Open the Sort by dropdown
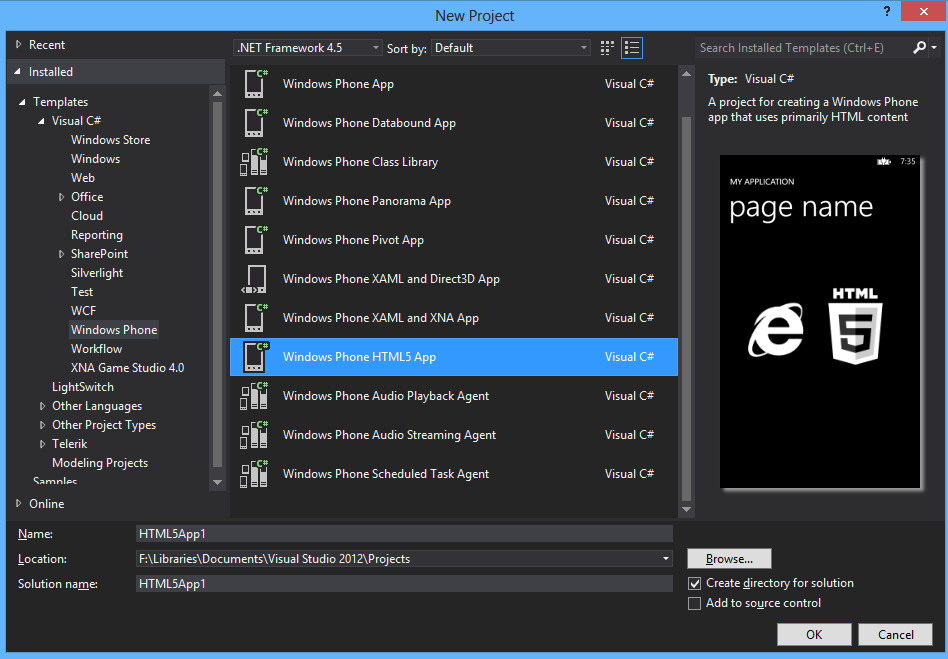Viewport: 948px width, 659px height. [511, 48]
